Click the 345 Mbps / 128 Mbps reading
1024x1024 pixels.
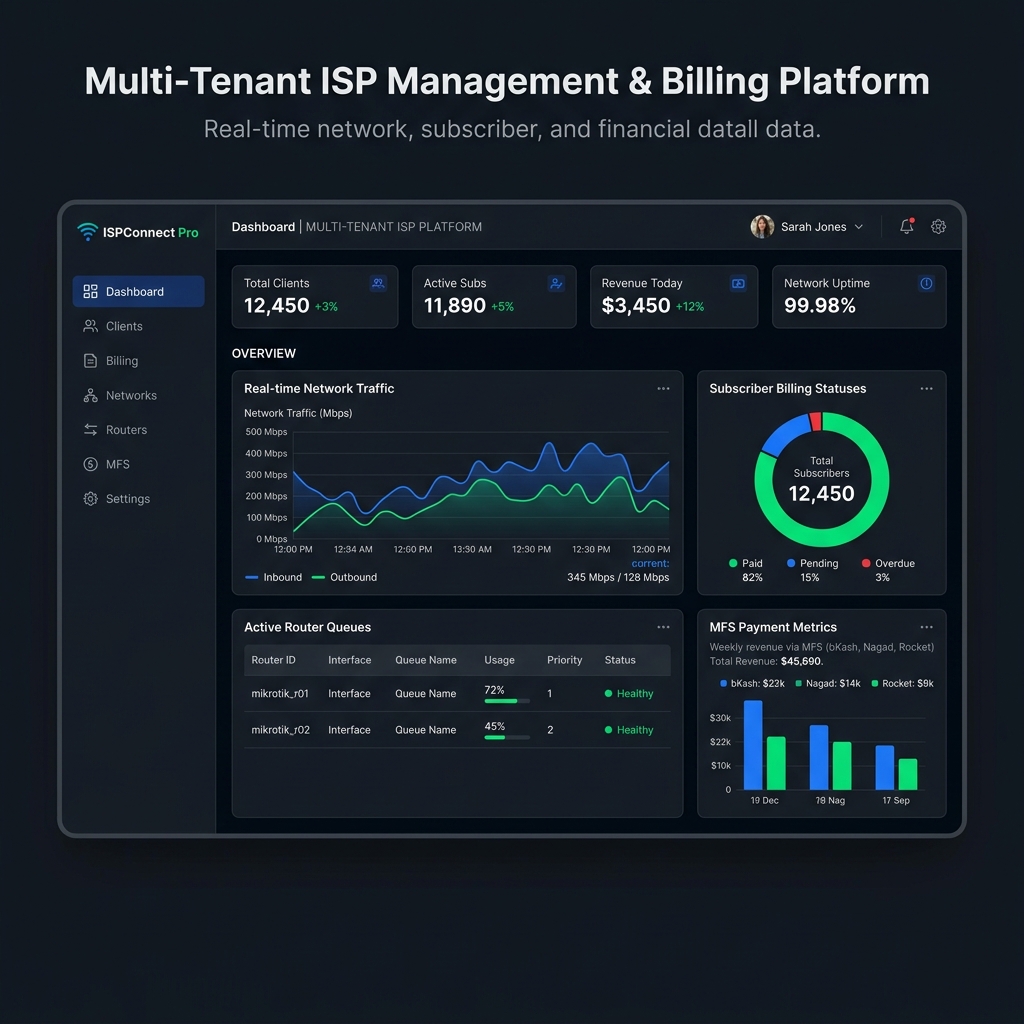(x=618, y=577)
